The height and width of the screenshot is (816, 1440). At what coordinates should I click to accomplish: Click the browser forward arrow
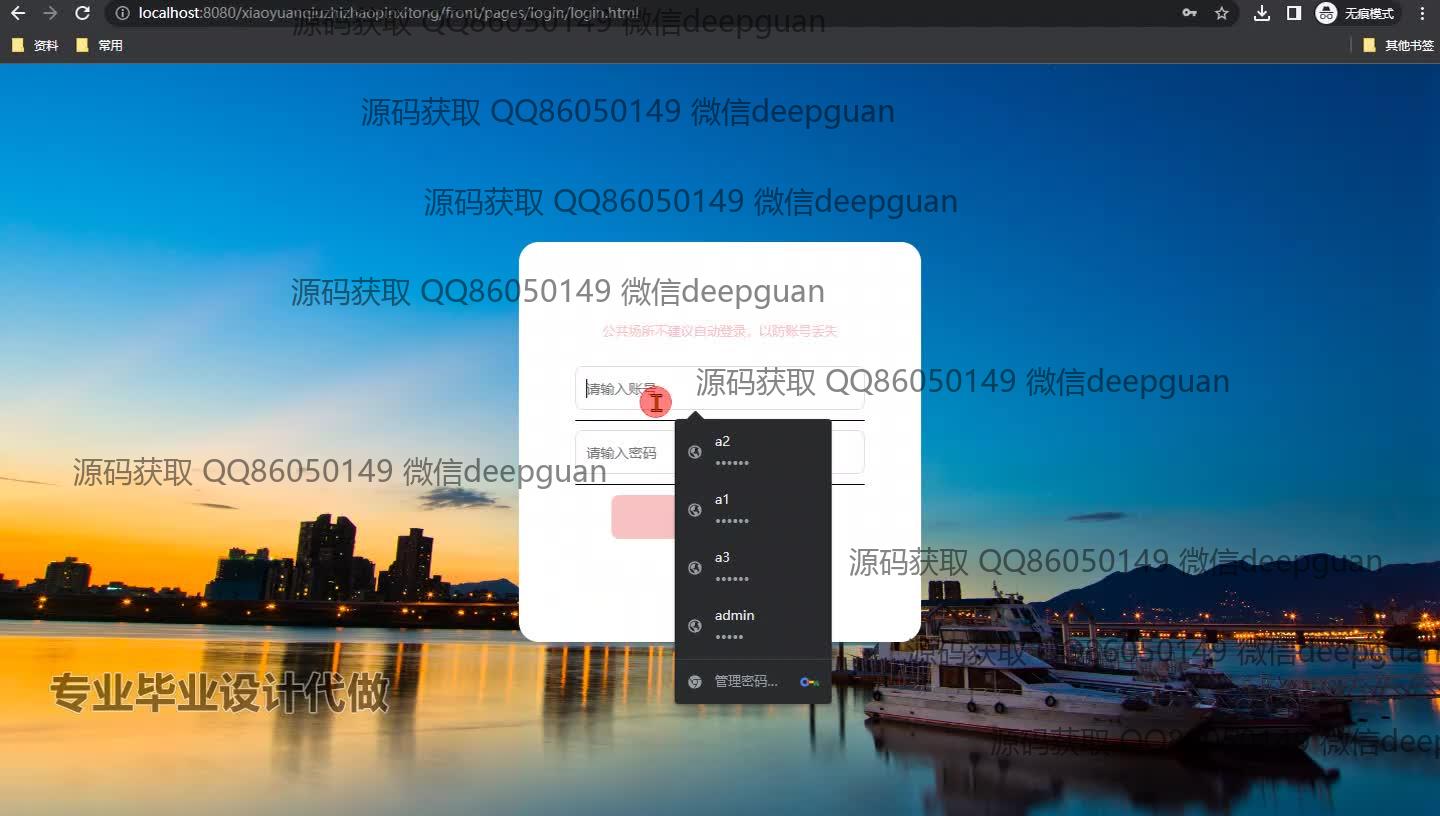click(50, 13)
